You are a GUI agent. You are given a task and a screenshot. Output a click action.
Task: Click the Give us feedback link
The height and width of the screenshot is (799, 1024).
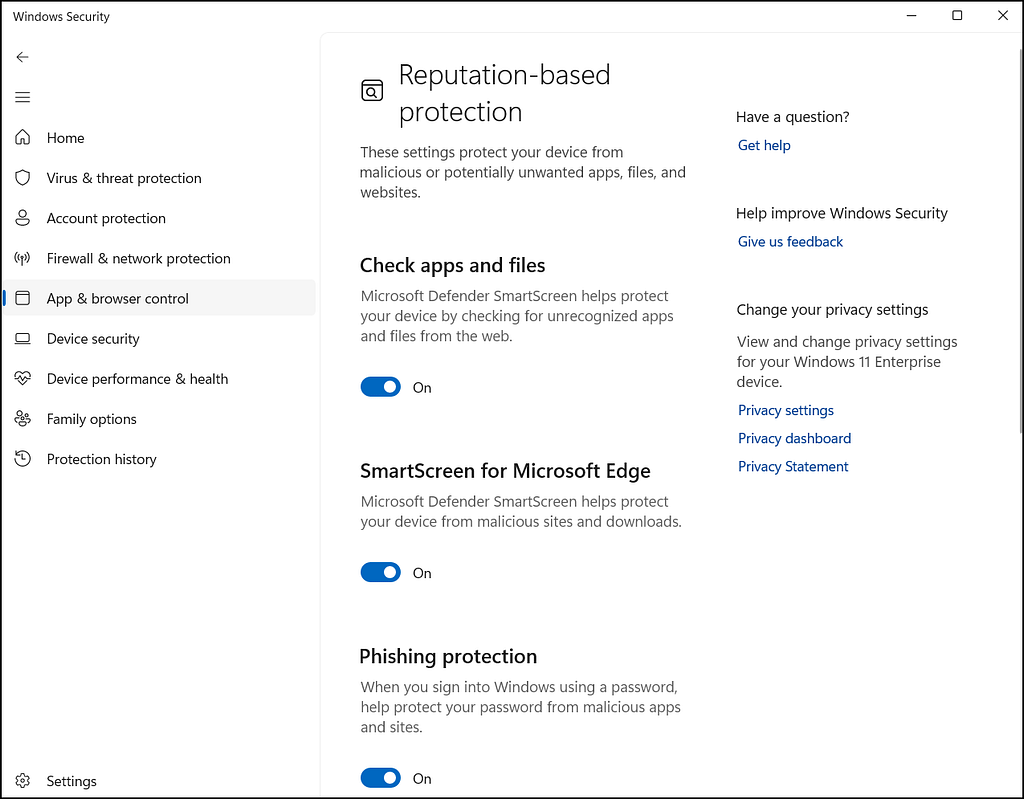pyautogui.click(x=790, y=241)
